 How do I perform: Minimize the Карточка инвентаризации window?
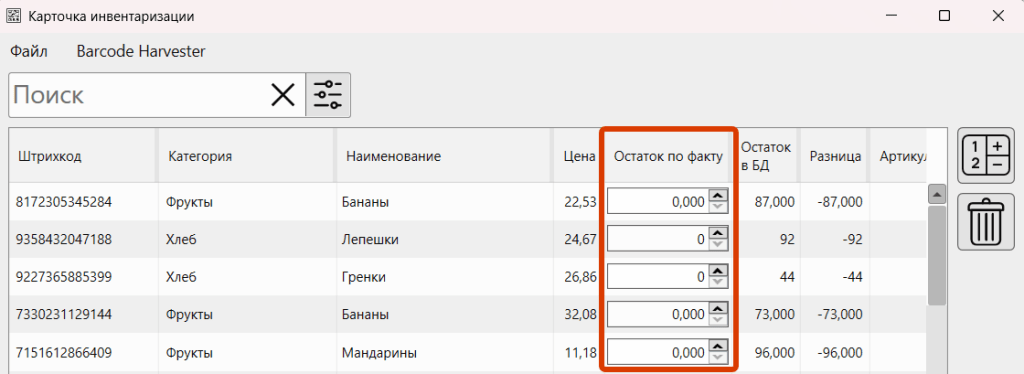coord(891,16)
